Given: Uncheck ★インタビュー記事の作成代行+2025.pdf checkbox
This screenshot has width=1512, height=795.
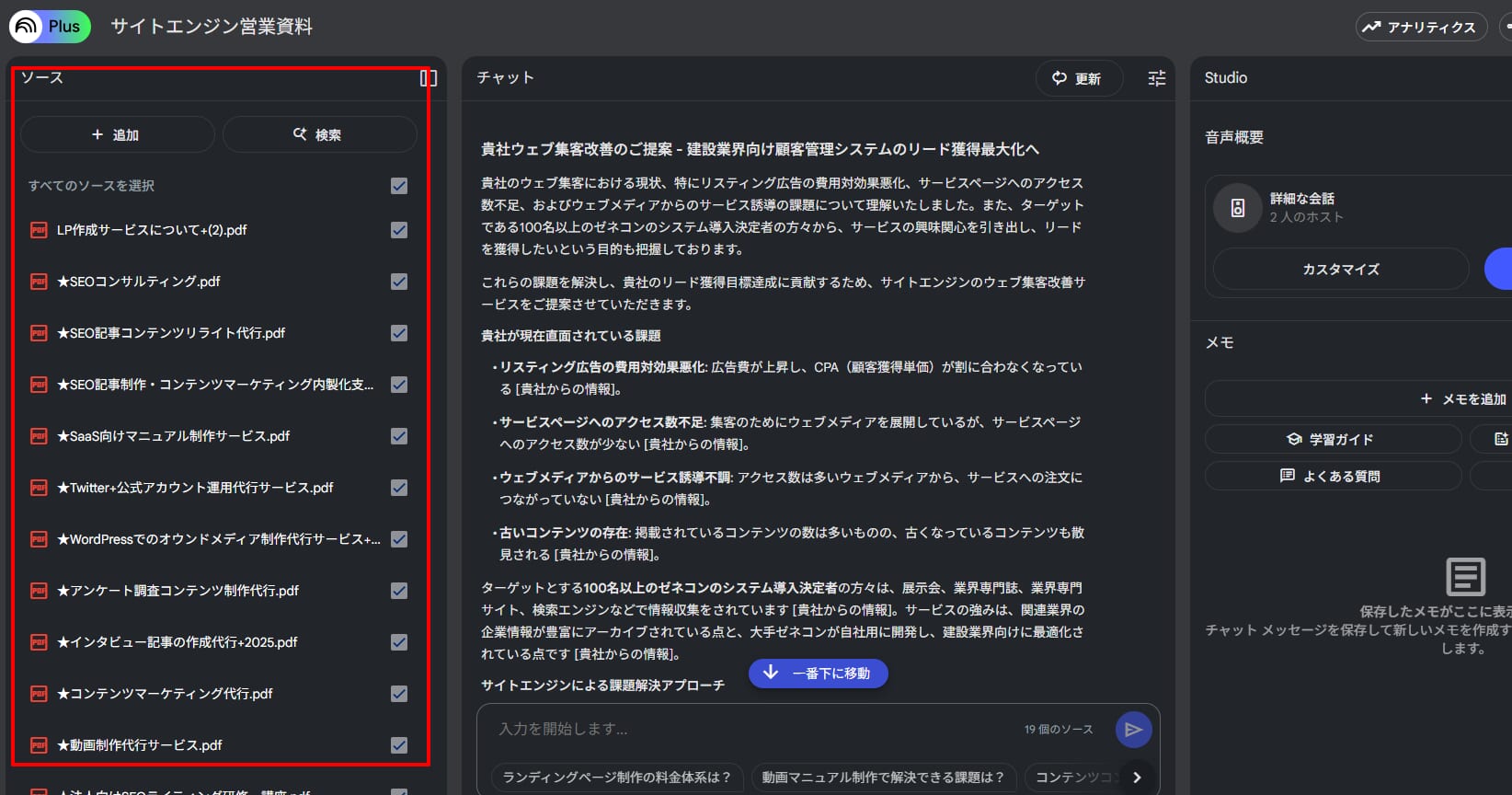Looking at the screenshot, I should pos(399,642).
